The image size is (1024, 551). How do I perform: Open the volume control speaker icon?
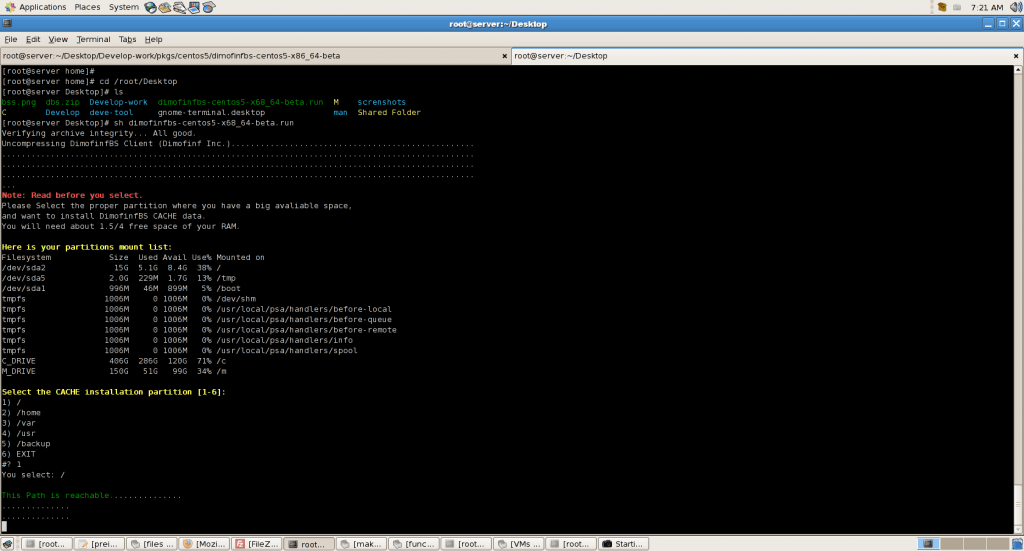tap(1016, 7)
